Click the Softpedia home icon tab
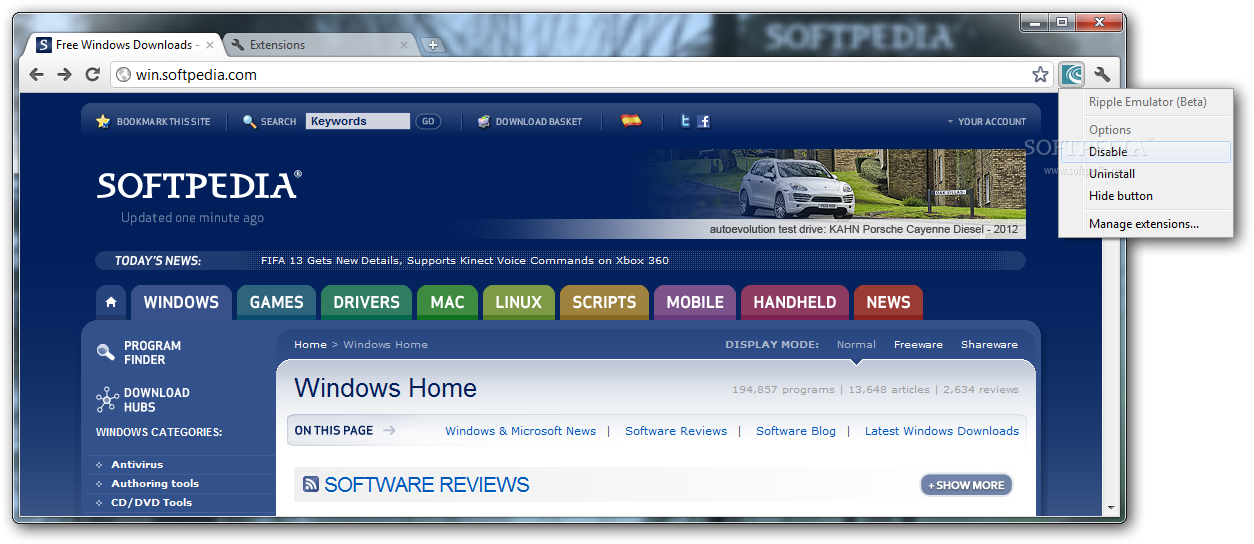 tap(111, 302)
